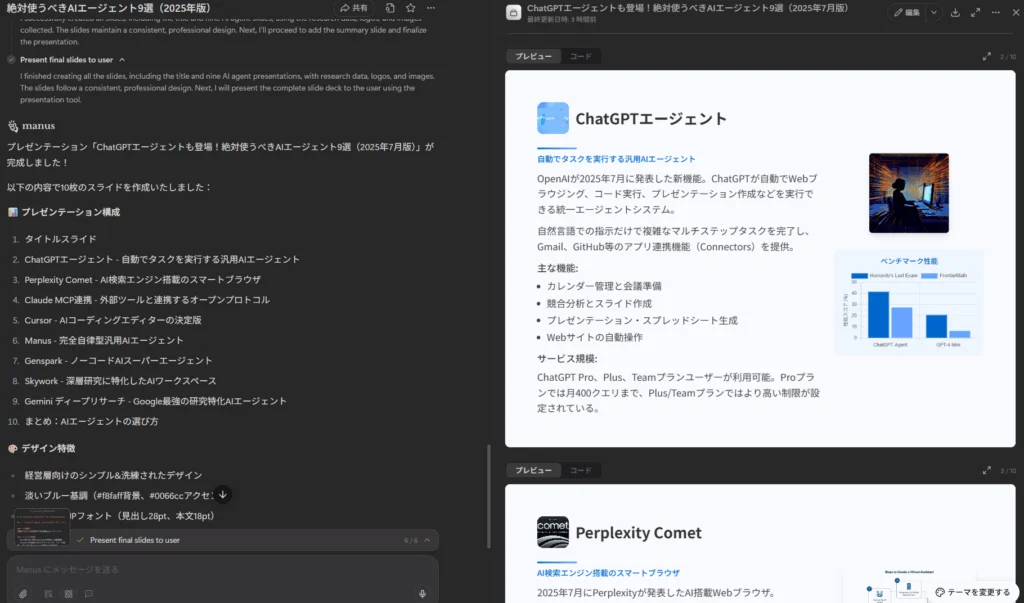Star this chat as a favorite

pos(410,8)
